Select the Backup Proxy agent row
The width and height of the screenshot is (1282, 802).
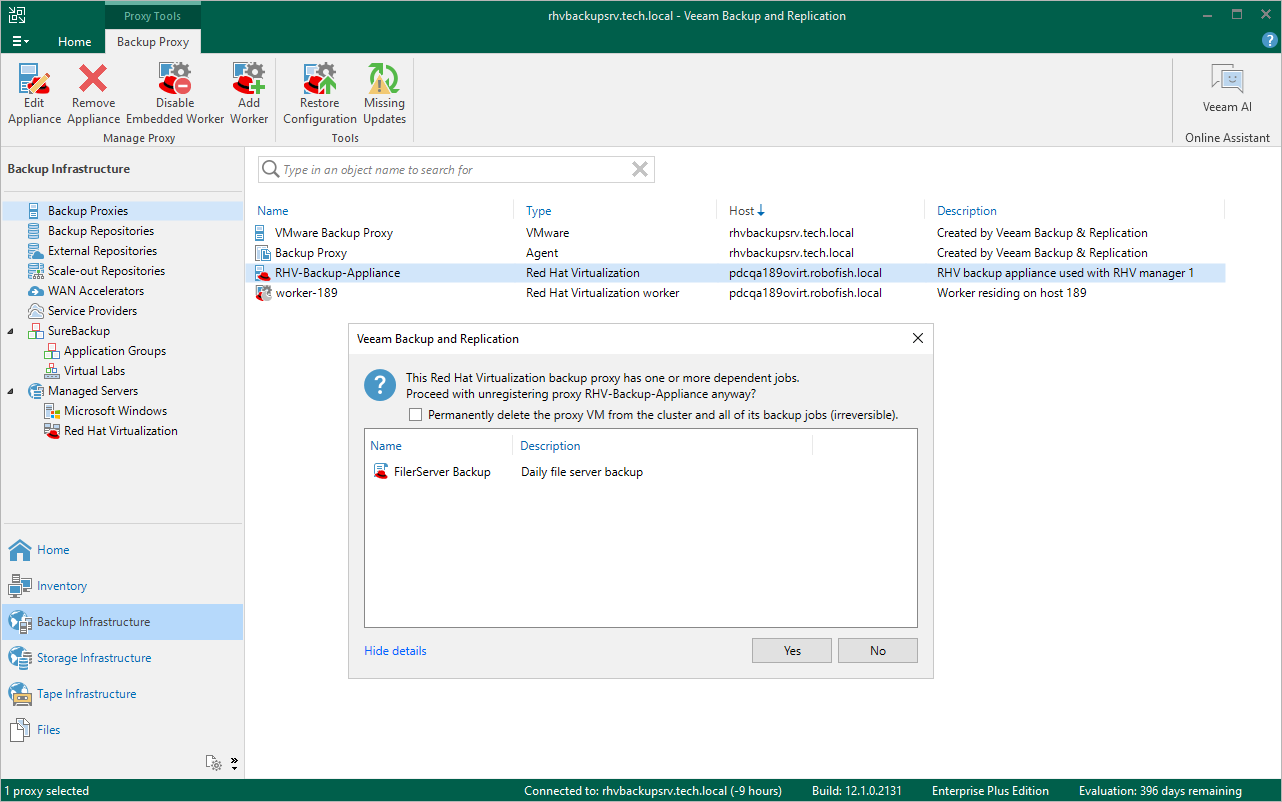coord(735,253)
